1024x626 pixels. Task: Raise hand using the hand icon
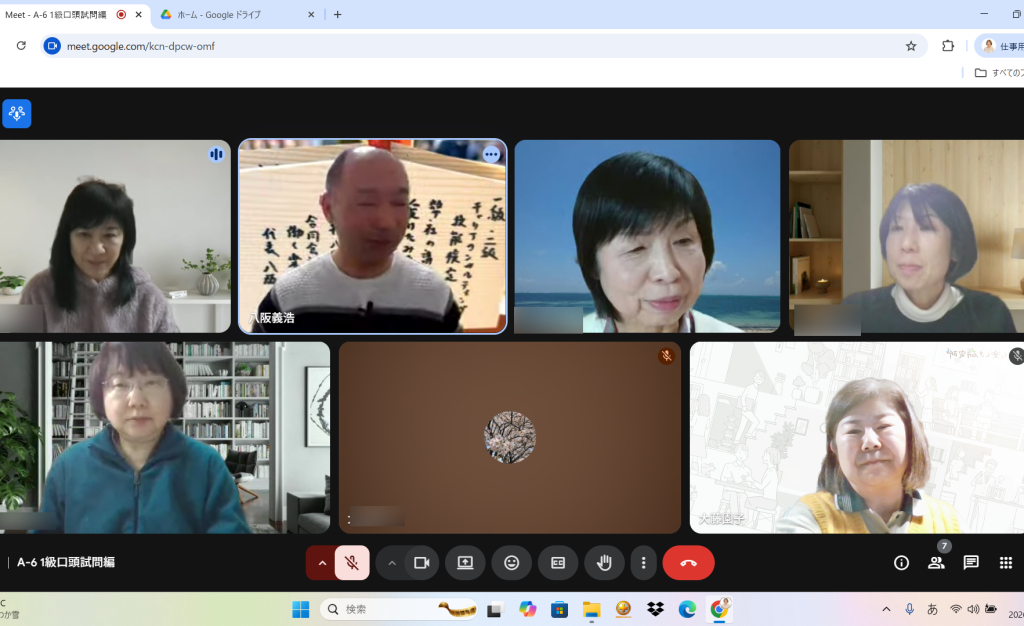pyautogui.click(x=604, y=563)
